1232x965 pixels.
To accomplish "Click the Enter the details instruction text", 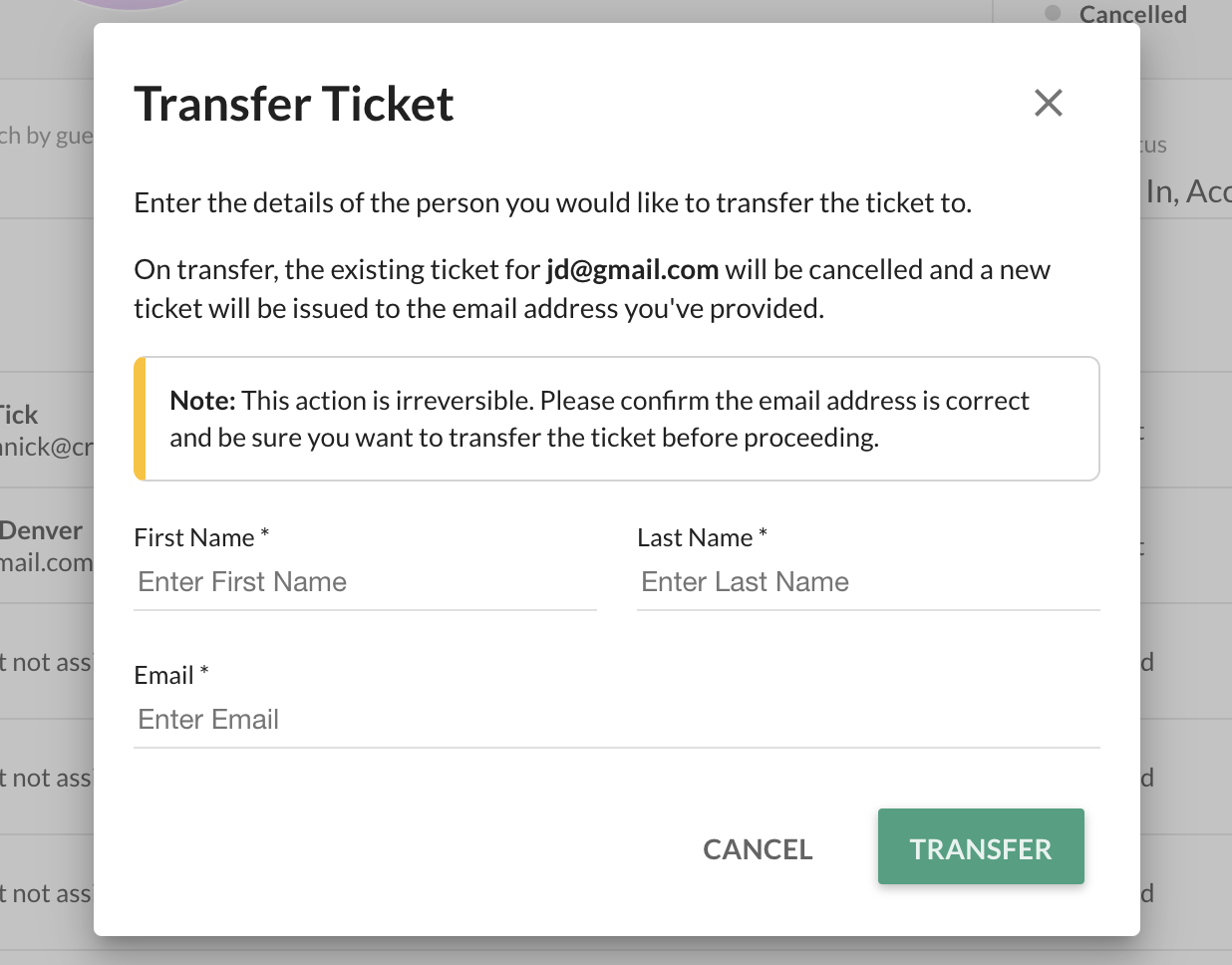I will pyautogui.click(x=553, y=203).
